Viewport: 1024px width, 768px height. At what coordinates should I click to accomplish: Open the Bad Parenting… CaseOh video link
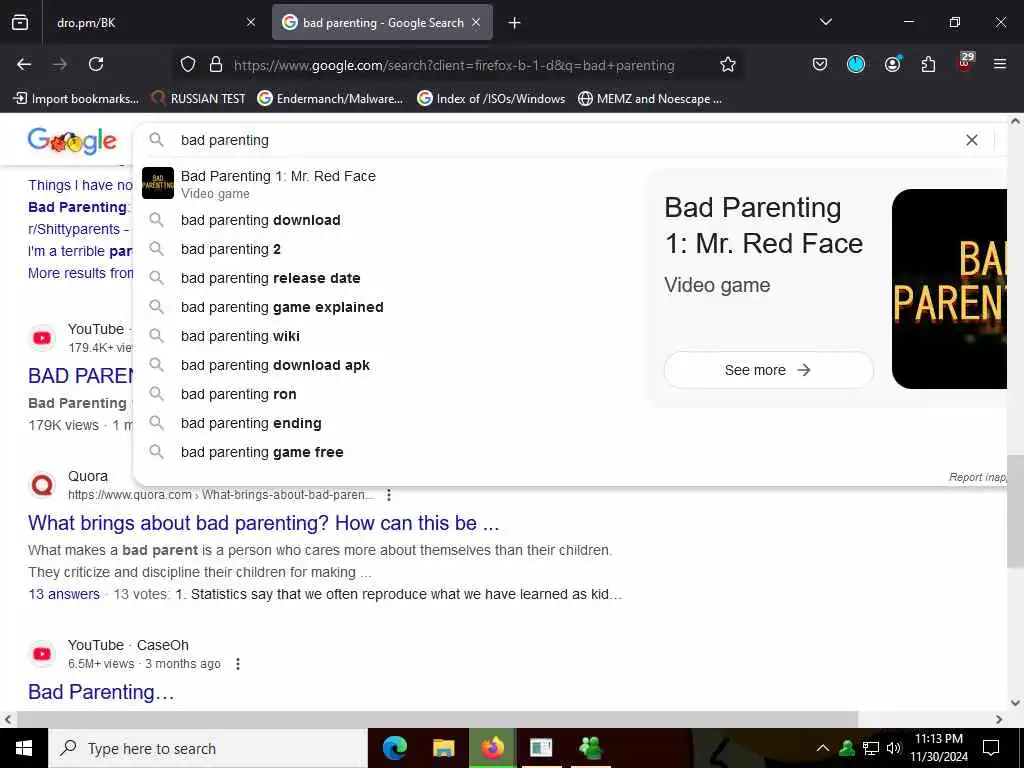[x=101, y=692]
